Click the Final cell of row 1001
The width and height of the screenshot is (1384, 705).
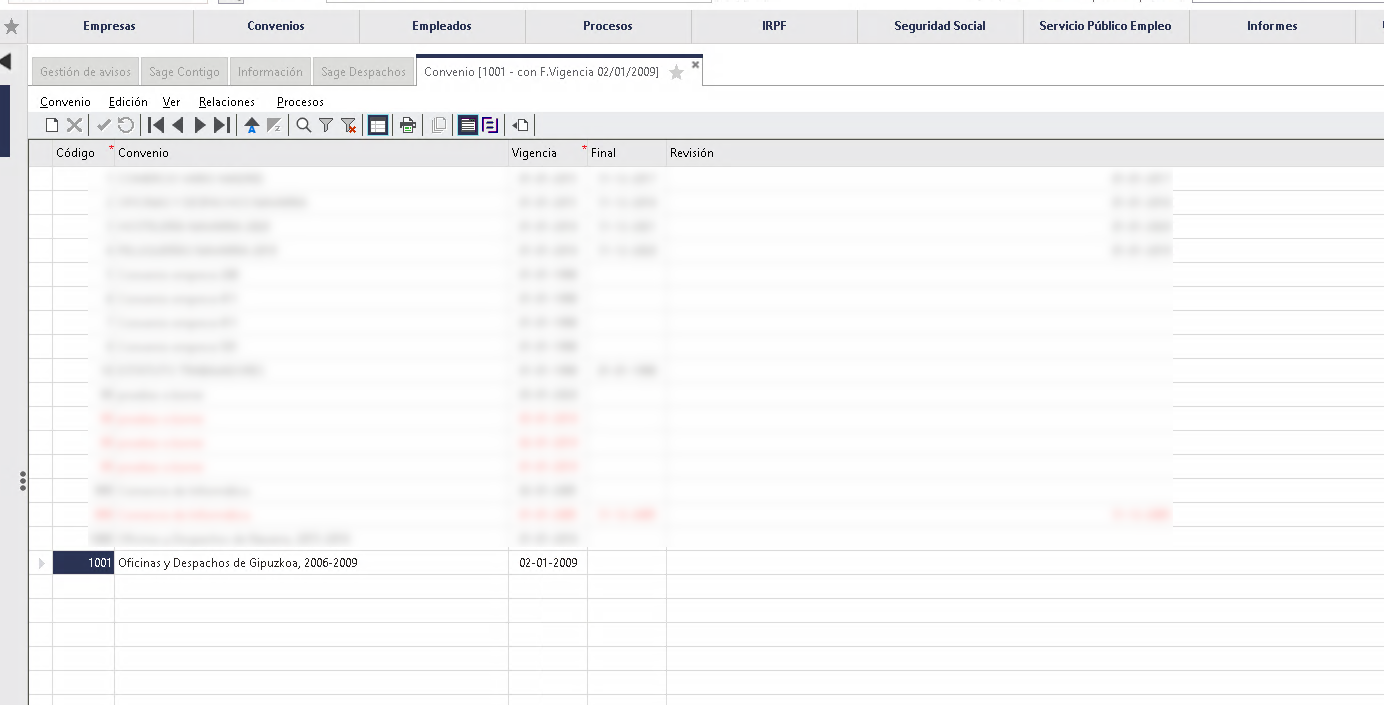(x=627, y=563)
